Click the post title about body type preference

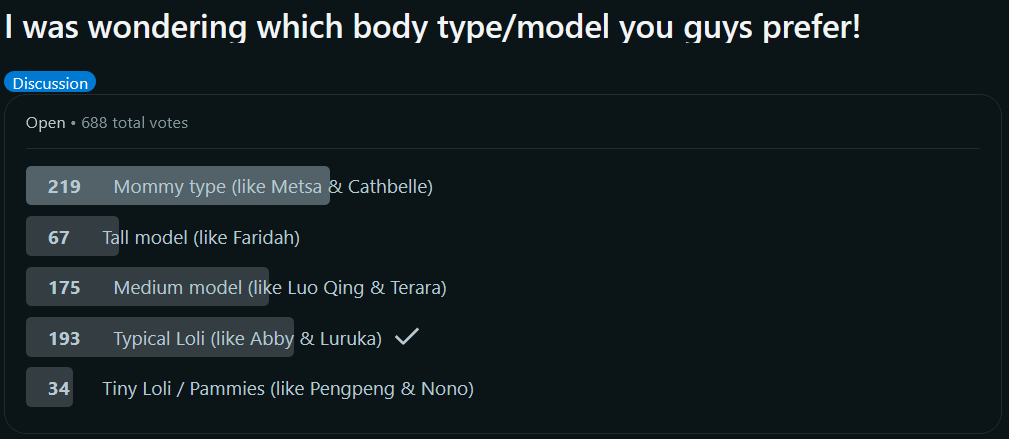432,27
